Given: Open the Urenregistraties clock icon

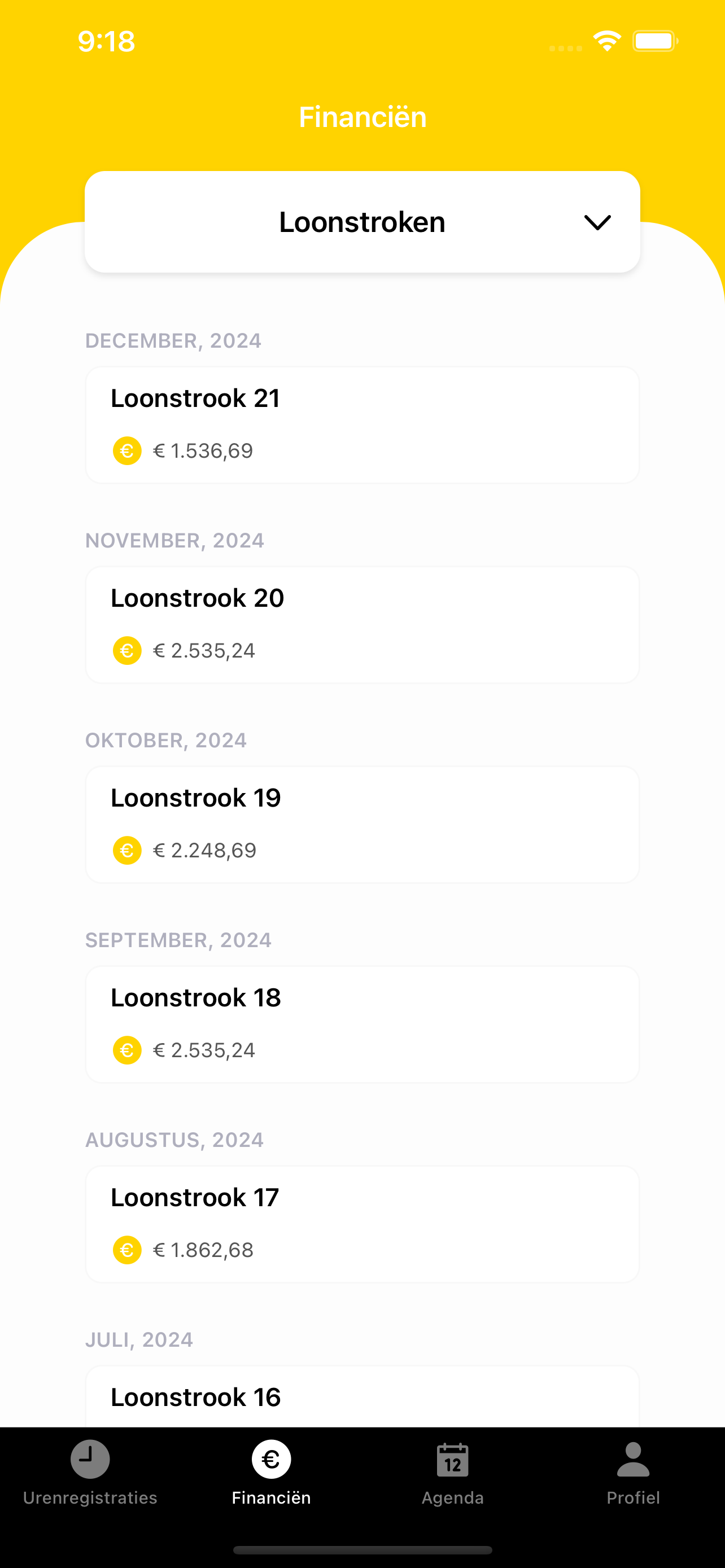Looking at the screenshot, I should (90, 1459).
